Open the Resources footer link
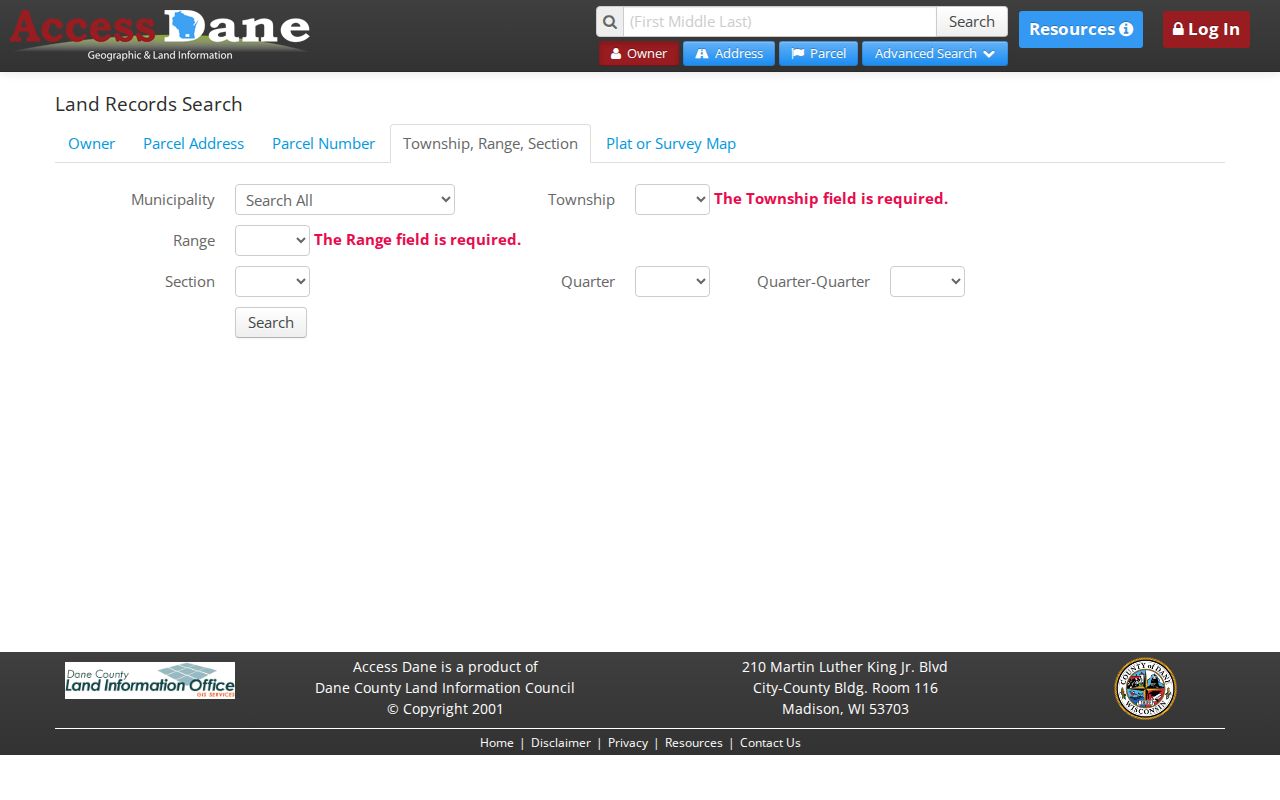Viewport: 1280px width, 800px height. click(694, 743)
